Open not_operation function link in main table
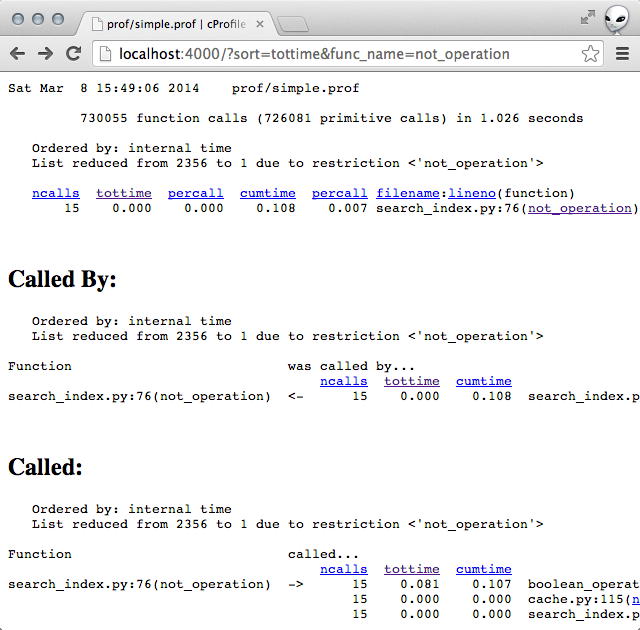The image size is (640, 630). coord(580,209)
